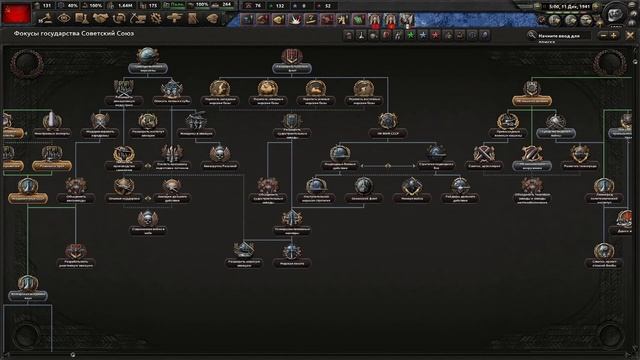Open the round map mode button top-right
The width and height of the screenshot is (640, 360).
pos(614,13)
